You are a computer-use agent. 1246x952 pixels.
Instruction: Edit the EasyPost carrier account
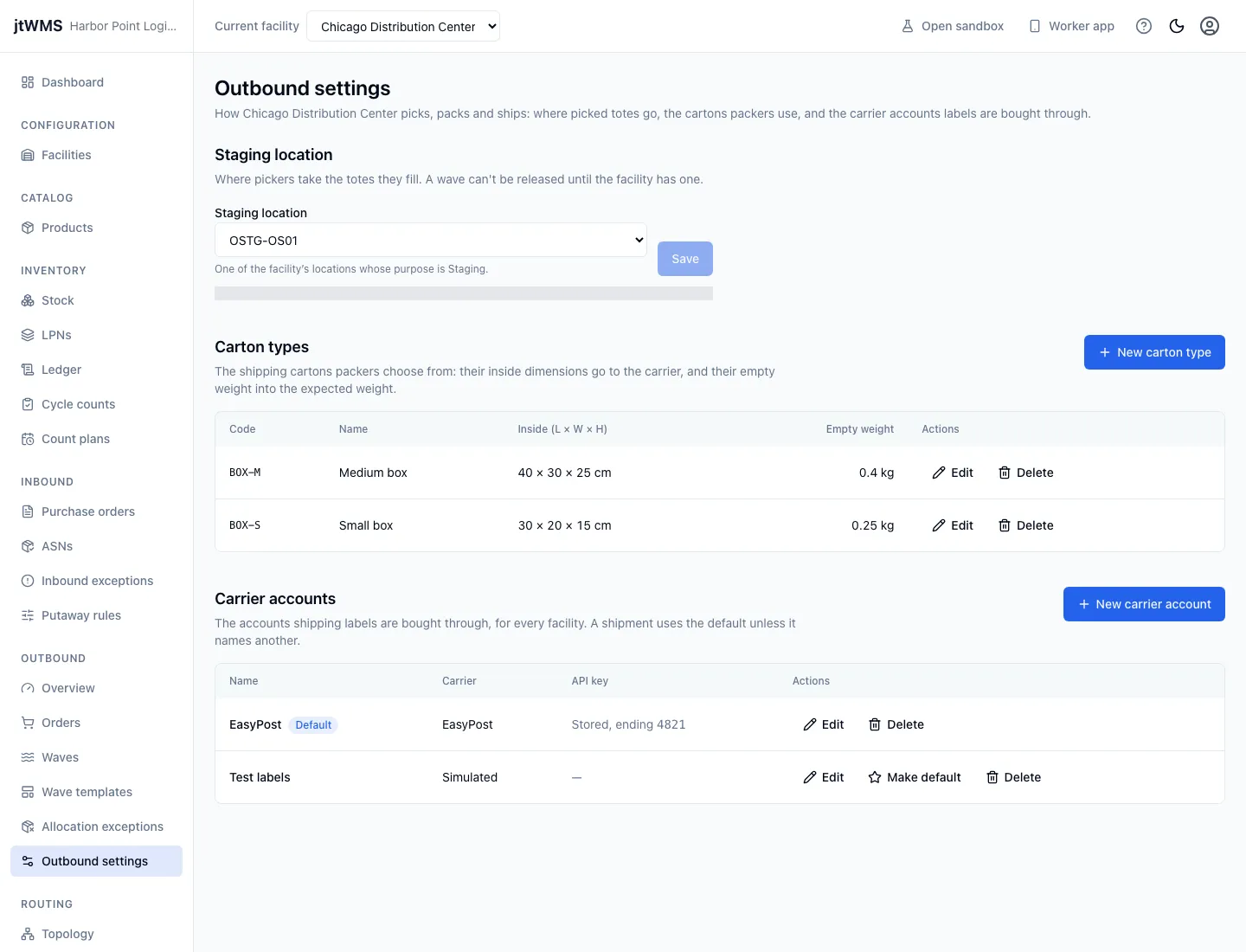click(x=824, y=724)
